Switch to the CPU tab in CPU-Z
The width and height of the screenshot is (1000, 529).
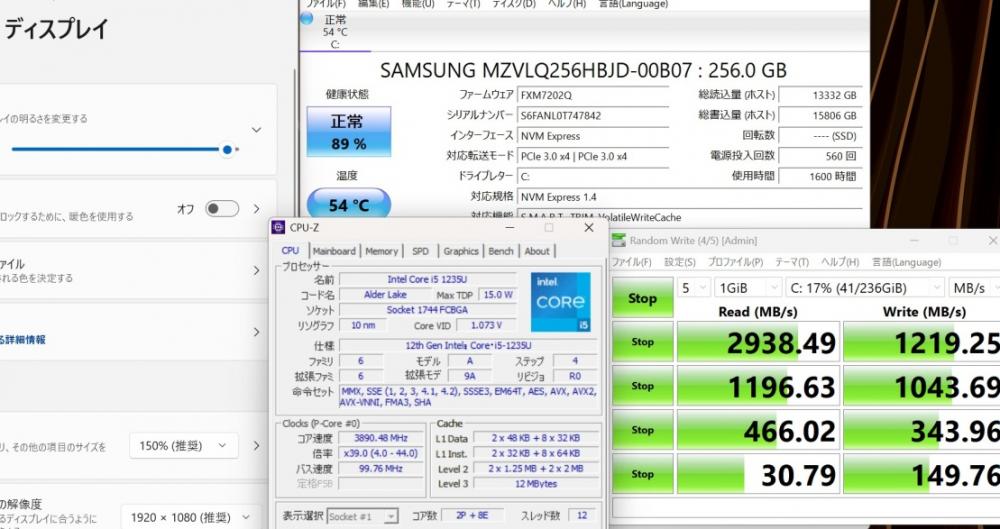[290, 251]
